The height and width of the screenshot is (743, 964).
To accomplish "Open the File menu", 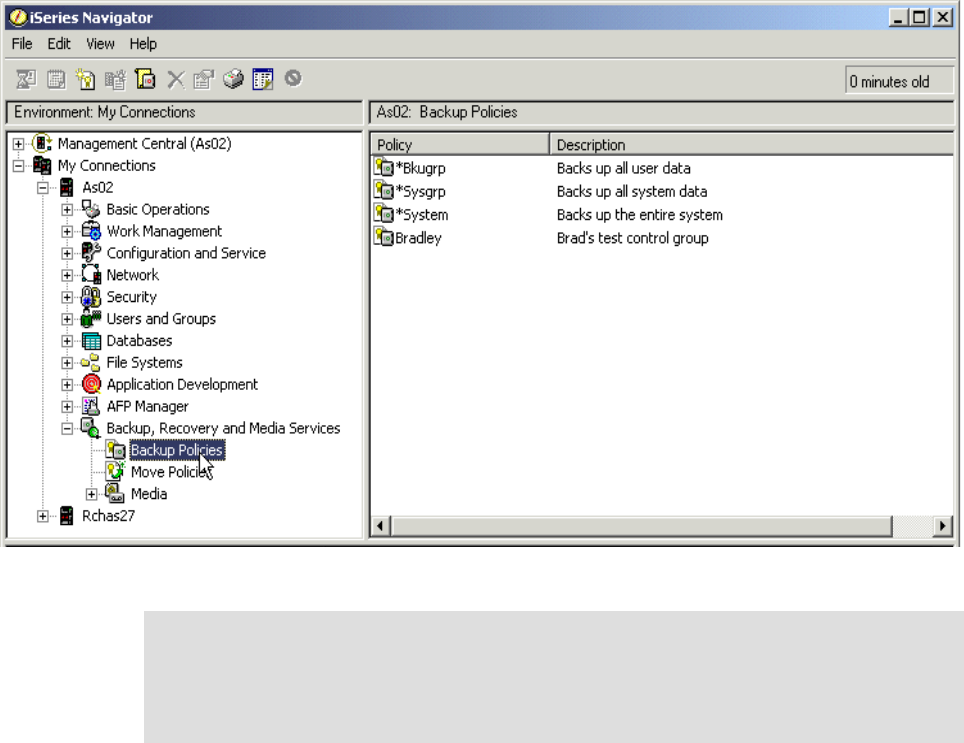I will click(x=22, y=44).
